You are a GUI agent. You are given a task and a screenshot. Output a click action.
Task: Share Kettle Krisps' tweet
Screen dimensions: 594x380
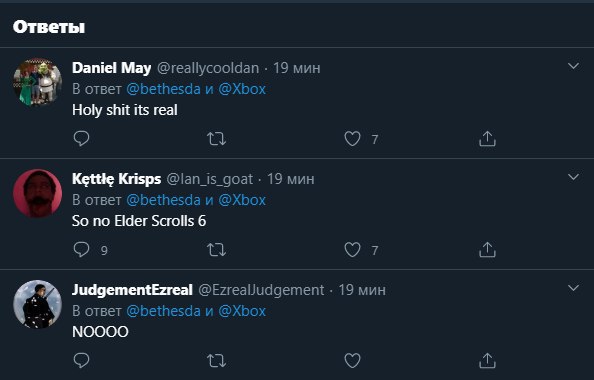(x=487, y=250)
